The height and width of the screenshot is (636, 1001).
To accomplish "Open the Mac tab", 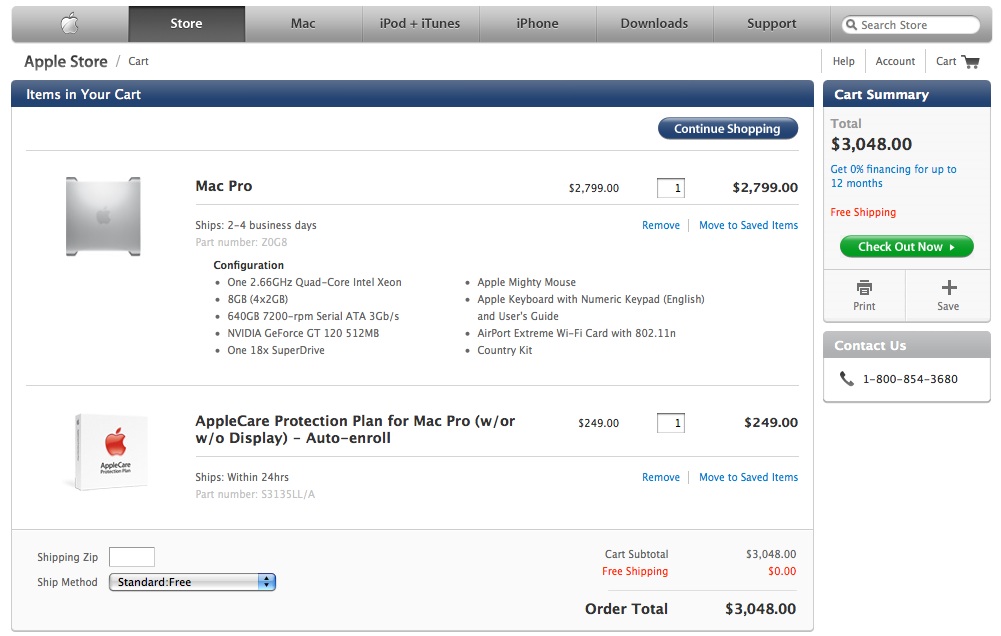I will pos(303,24).
